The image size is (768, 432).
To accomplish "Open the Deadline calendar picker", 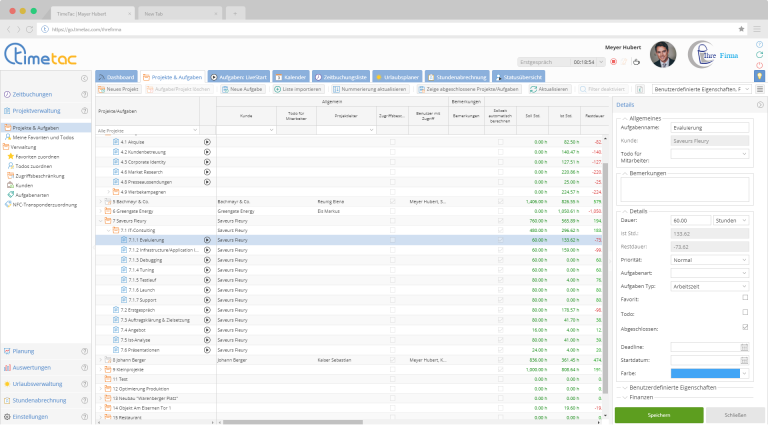I will (745, 346).
